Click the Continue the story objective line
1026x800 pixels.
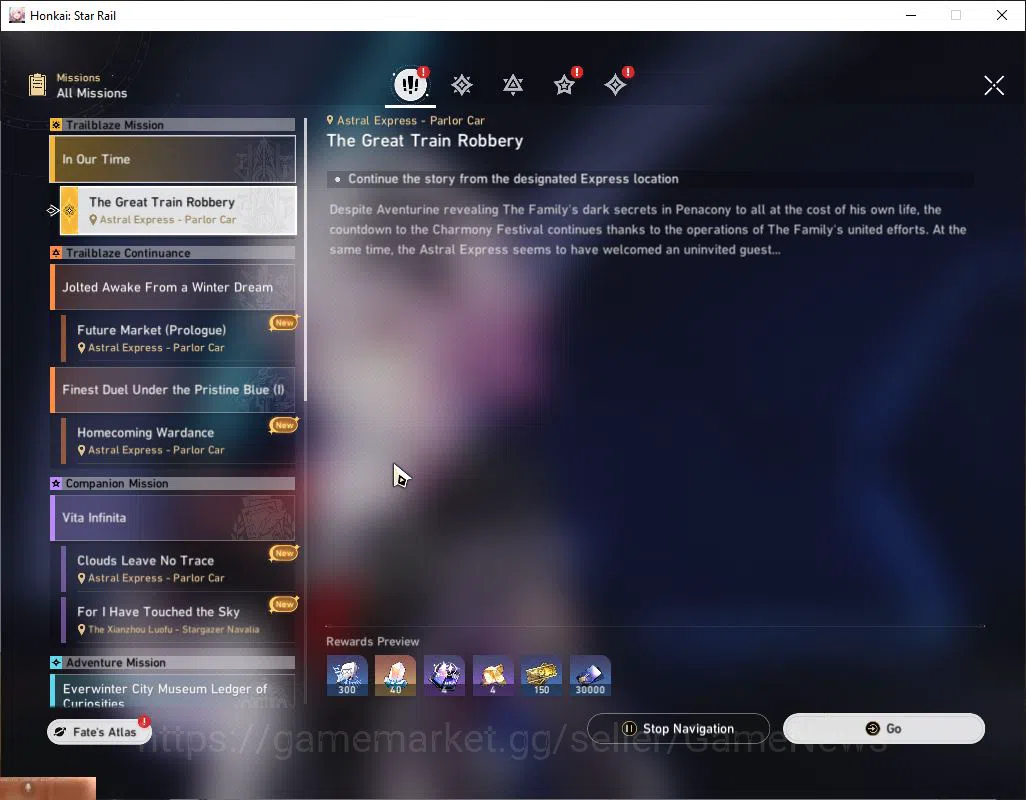tap(650, 179)
